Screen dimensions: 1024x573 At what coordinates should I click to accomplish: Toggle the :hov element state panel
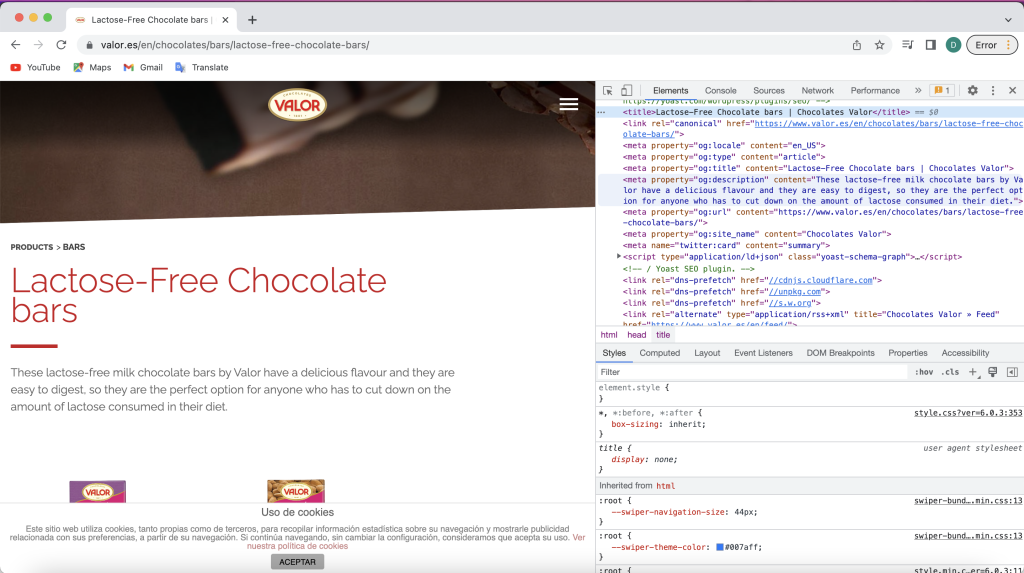923,372
